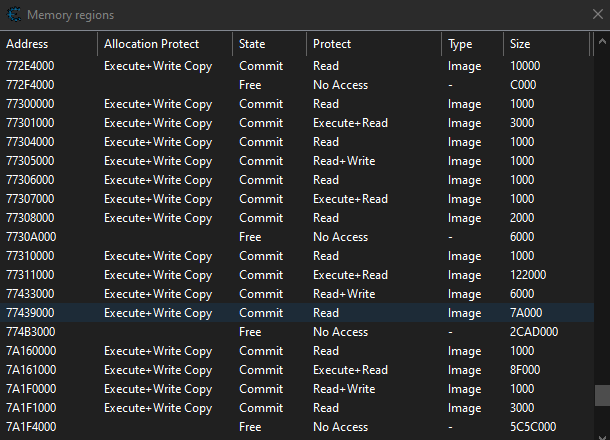
Task: Sort by the Size column header
Action: [522, 44]
